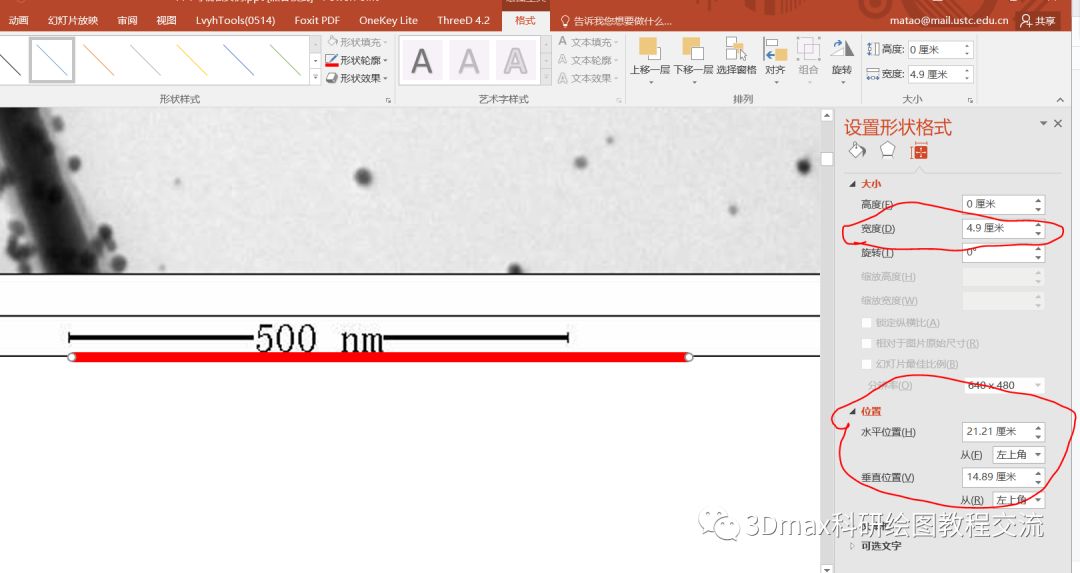The height and width of the screenshot is (573, 1080).
Task: Click the 上移一层 bring forward icon
Action: (649, 49)
